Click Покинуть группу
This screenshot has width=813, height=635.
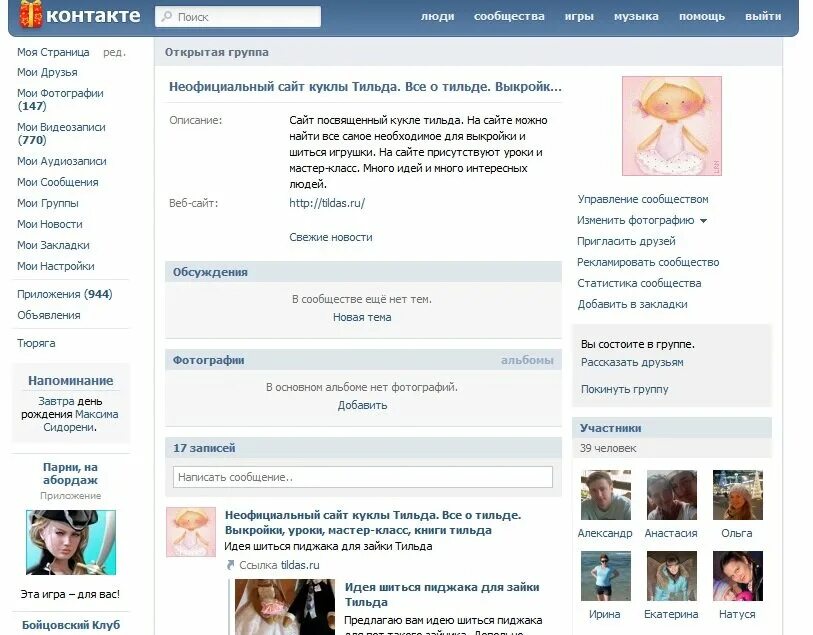coord(624,389)
